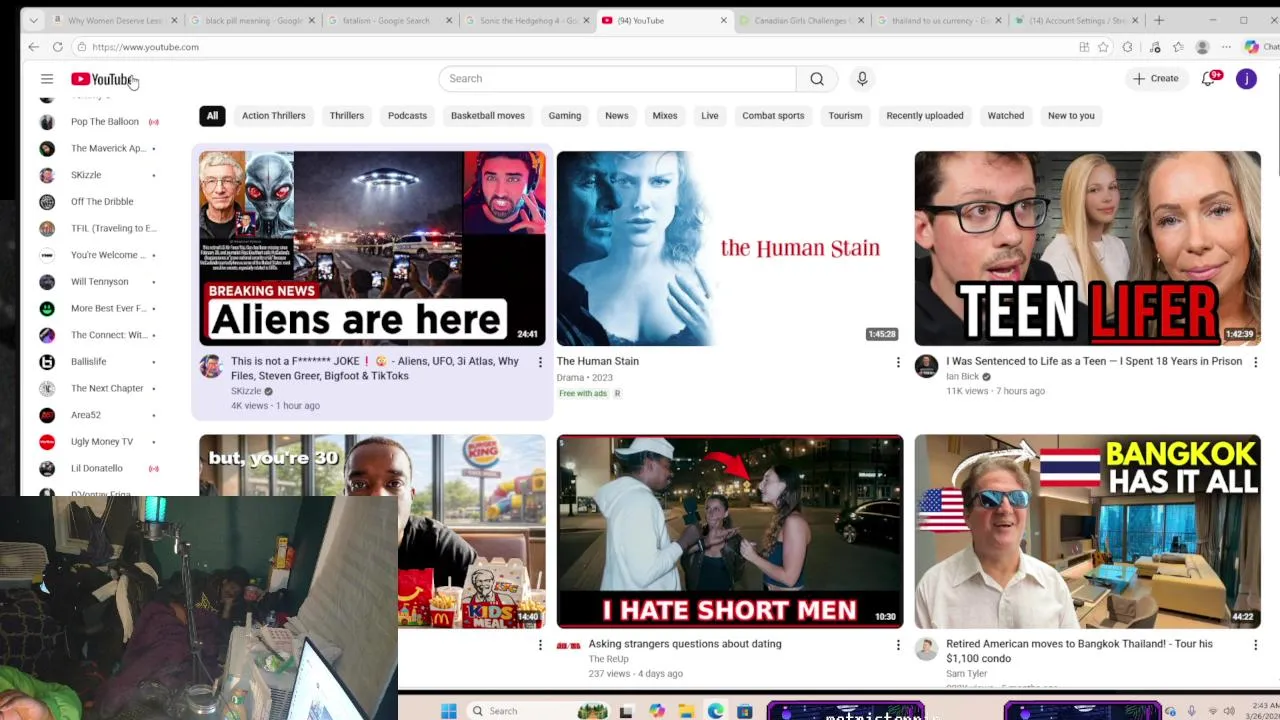Click the YouTube search box
1280x720 pixels.
[x=617, y=79]
